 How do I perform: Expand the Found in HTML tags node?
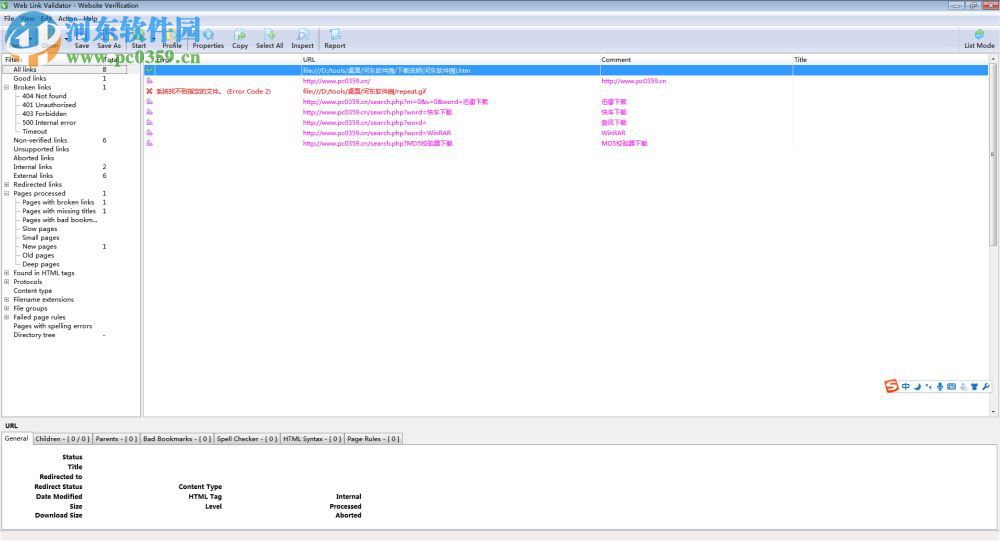click(x=7, y=273)
